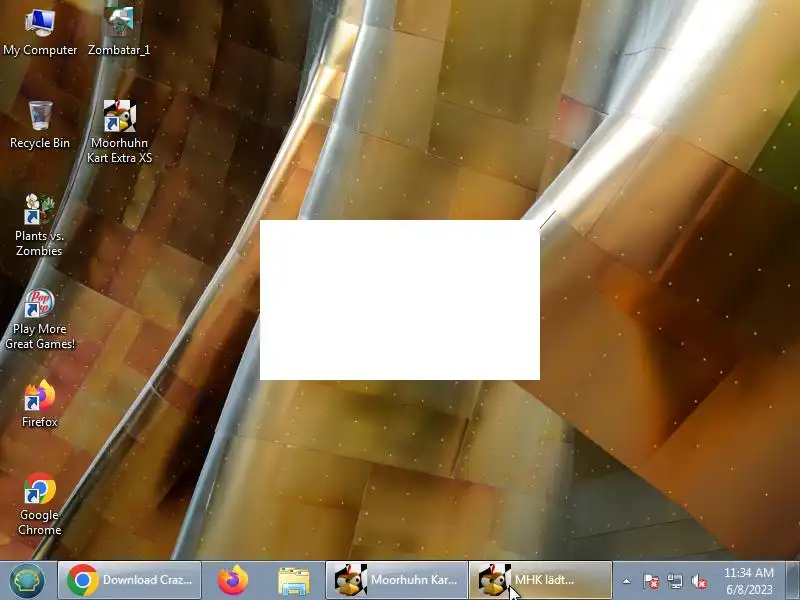This screenshot has width=800, height=600.
Task: Switch to MHK lädt... taskbar button
Action: point(540,580)
